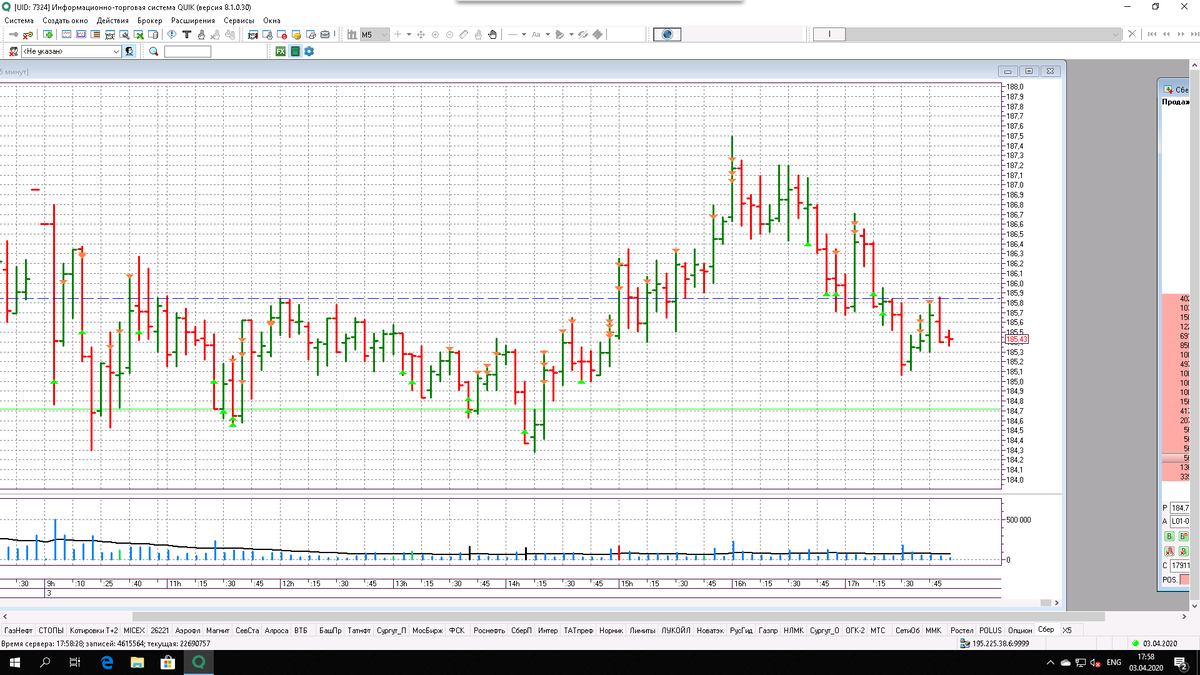
Task: Open the <Не указан> account combo box
Action: tap(70, 51)
